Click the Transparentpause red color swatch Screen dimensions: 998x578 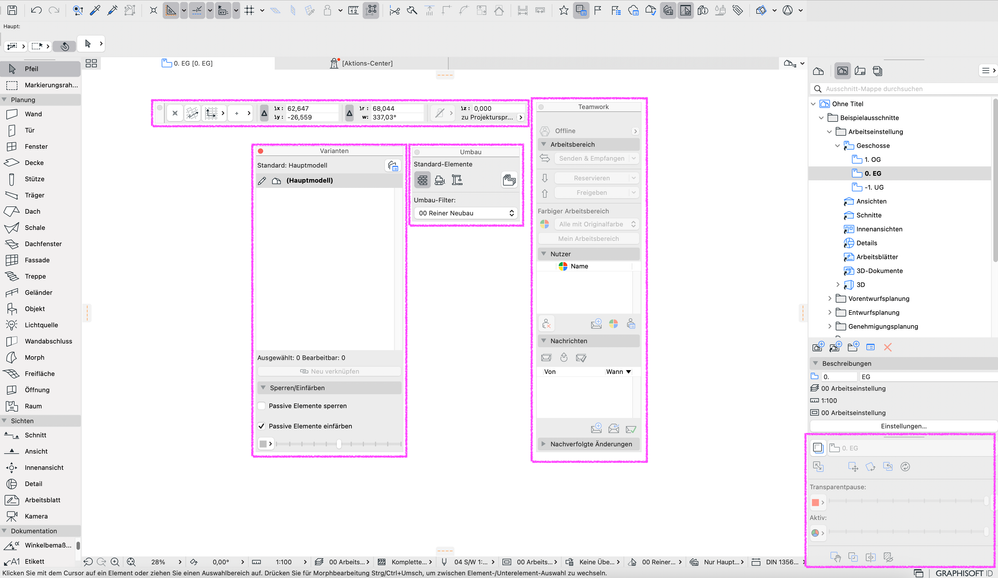tap(815, 502)
